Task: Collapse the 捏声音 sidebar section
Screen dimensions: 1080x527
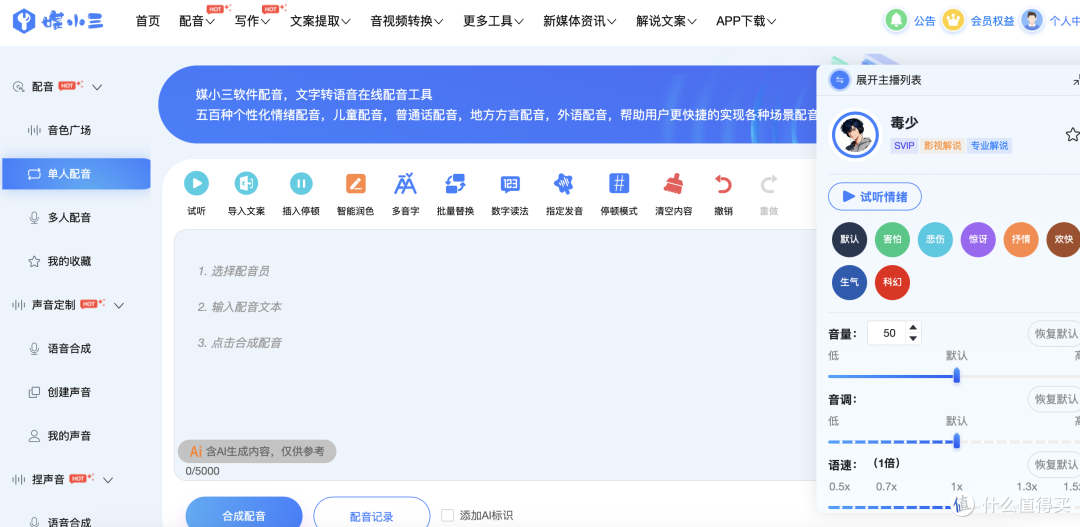Action: (107, 479)
